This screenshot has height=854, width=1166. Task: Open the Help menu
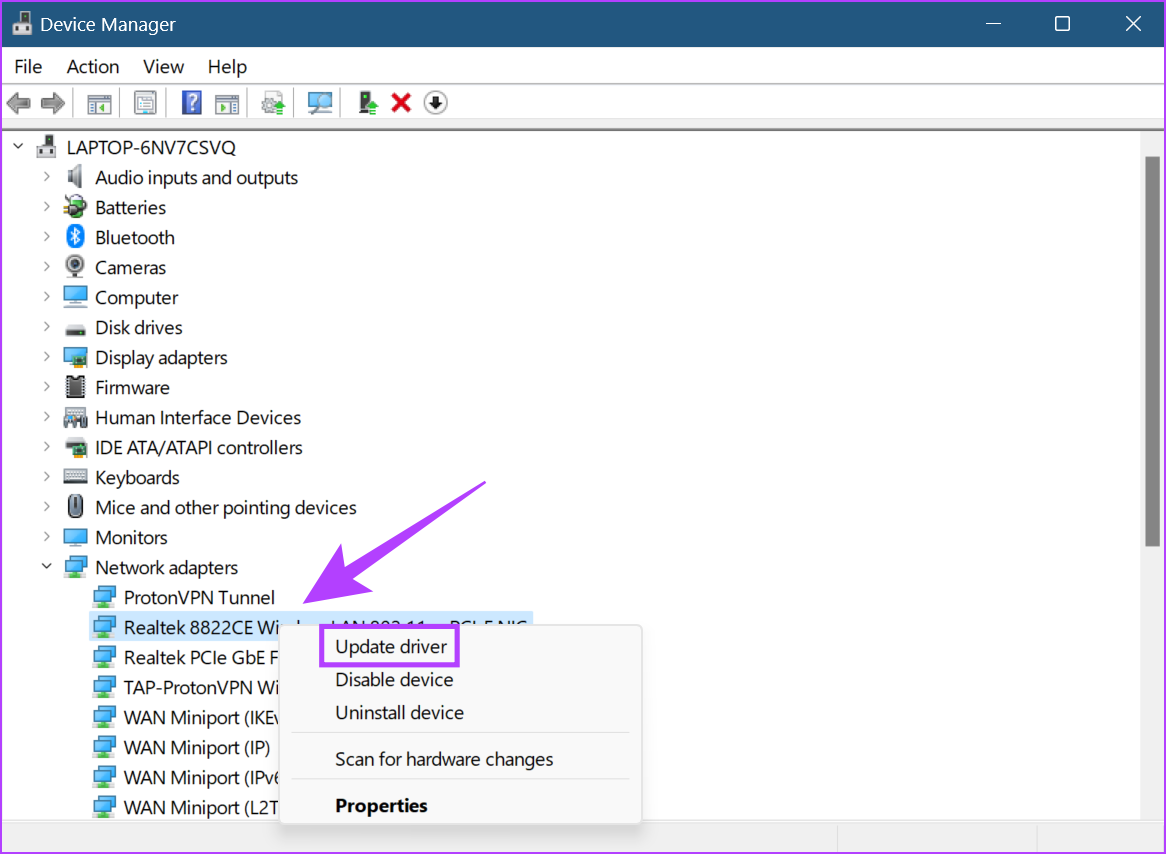(x=227, y=66)
